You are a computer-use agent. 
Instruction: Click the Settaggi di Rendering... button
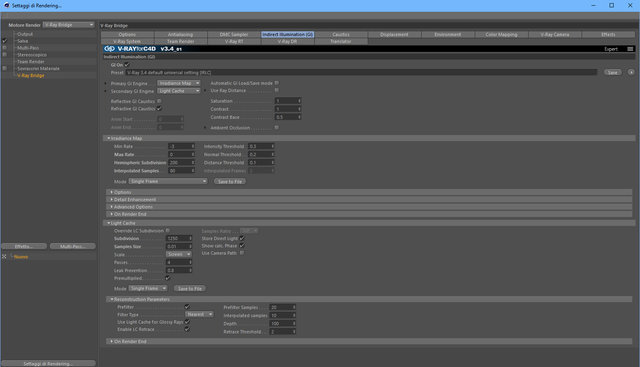click(x=49, y=363)
